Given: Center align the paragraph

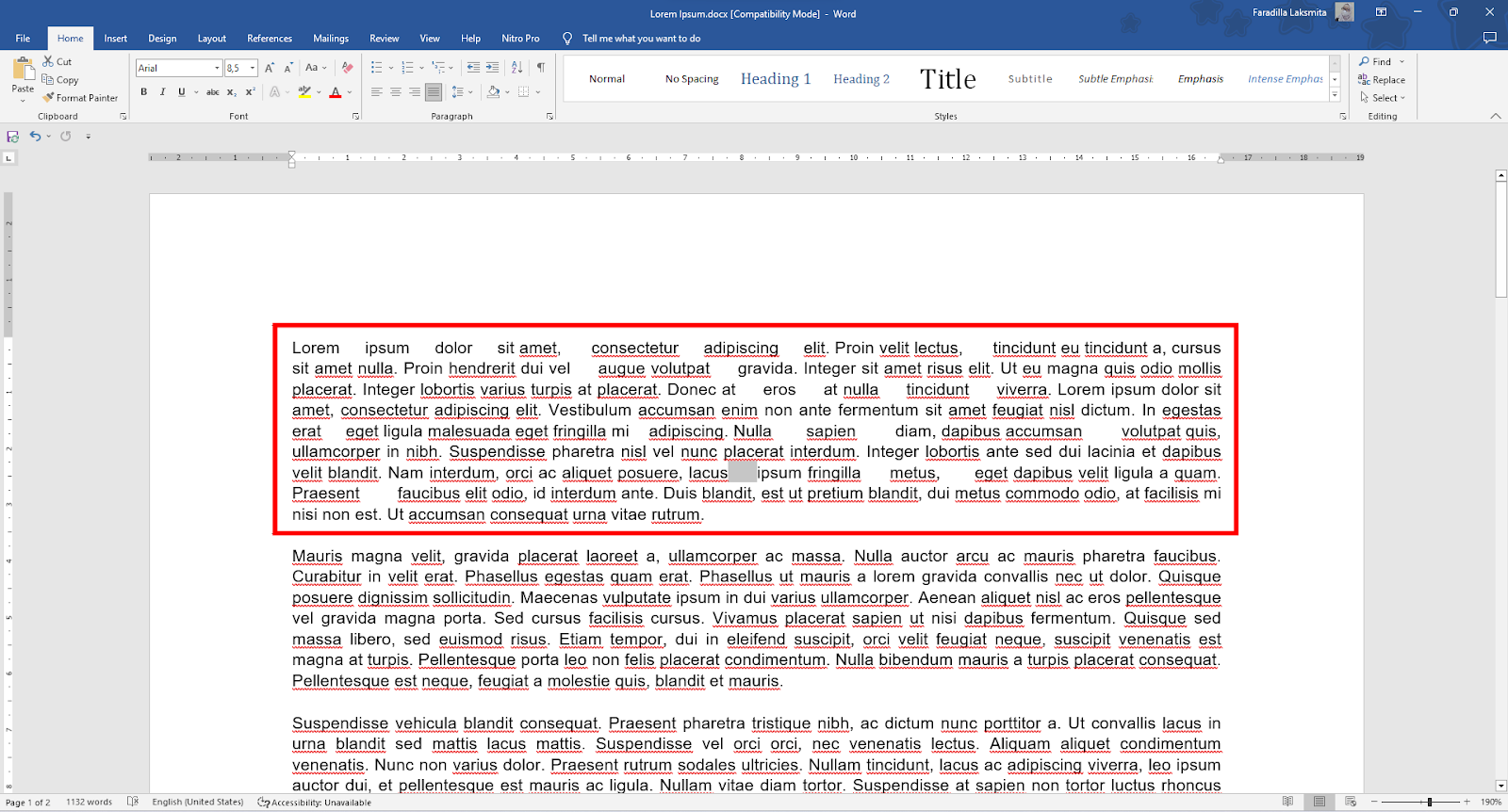Looking at the screenshot, I should 396,92.
